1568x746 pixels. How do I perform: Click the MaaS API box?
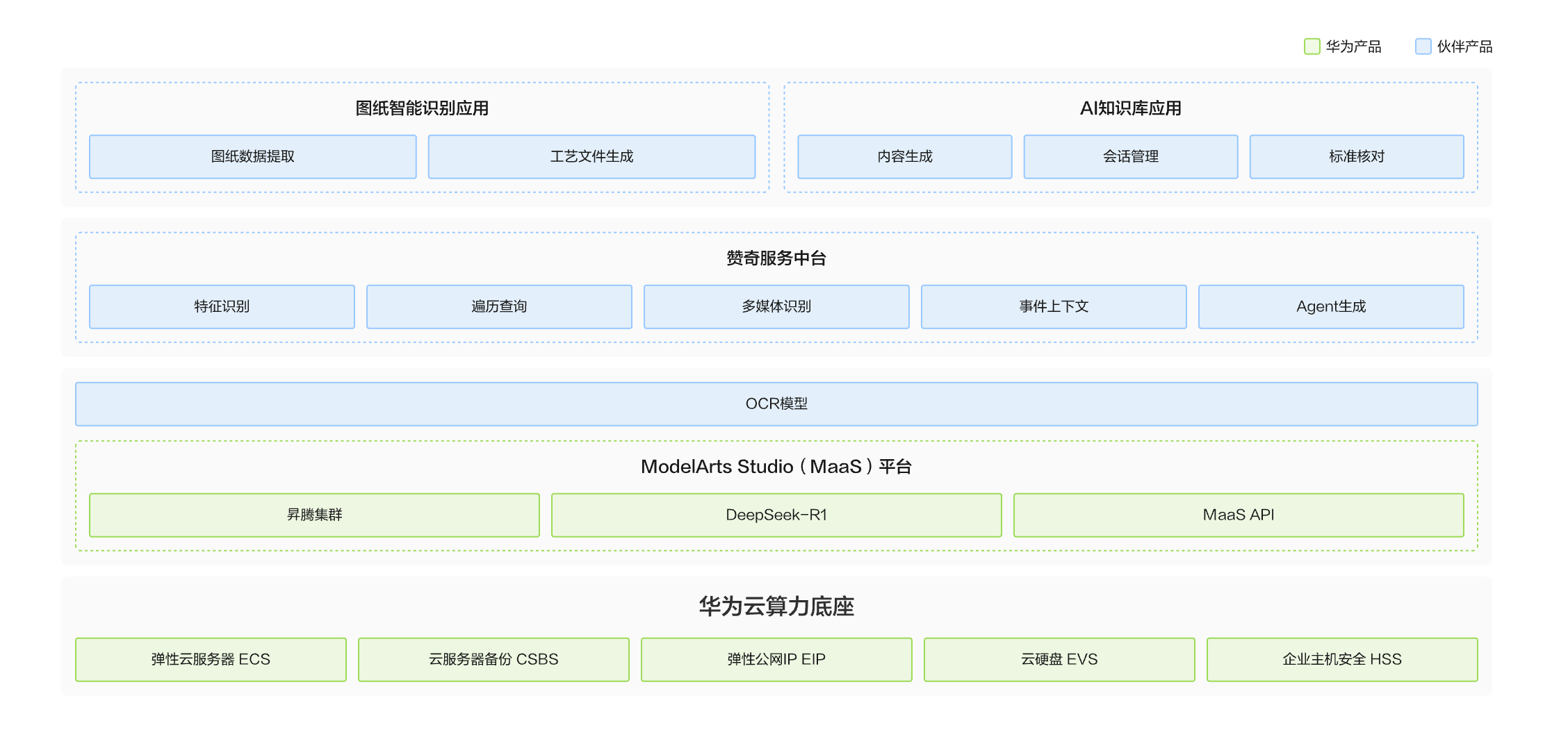[1239, 515]
